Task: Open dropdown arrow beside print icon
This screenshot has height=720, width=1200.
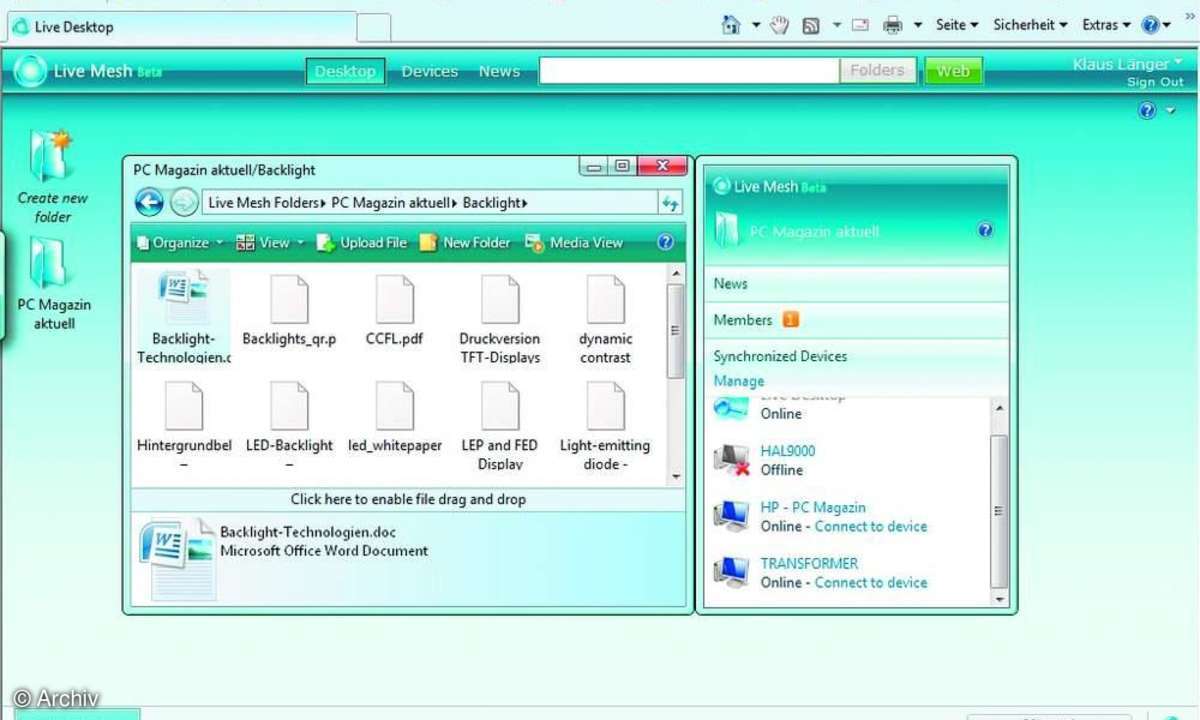Action: [917, 25]
